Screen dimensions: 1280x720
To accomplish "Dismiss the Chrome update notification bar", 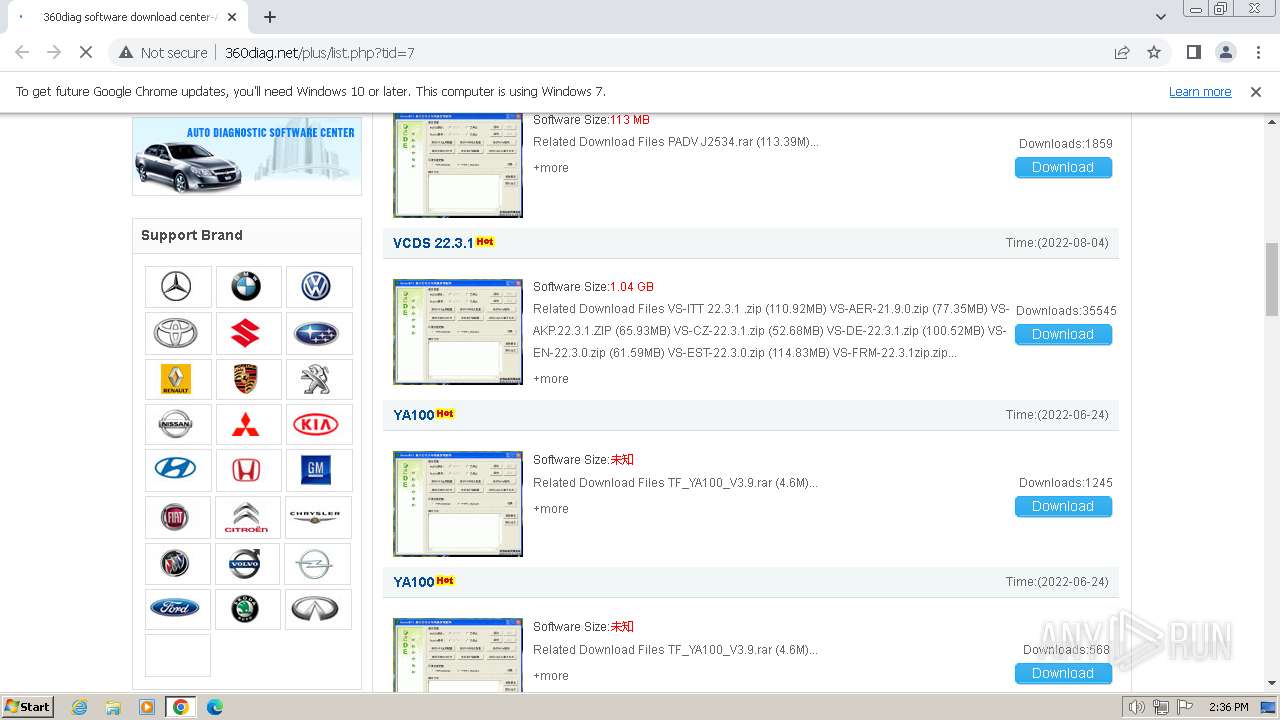I will pyautogui.click(x=1256, y=91).
